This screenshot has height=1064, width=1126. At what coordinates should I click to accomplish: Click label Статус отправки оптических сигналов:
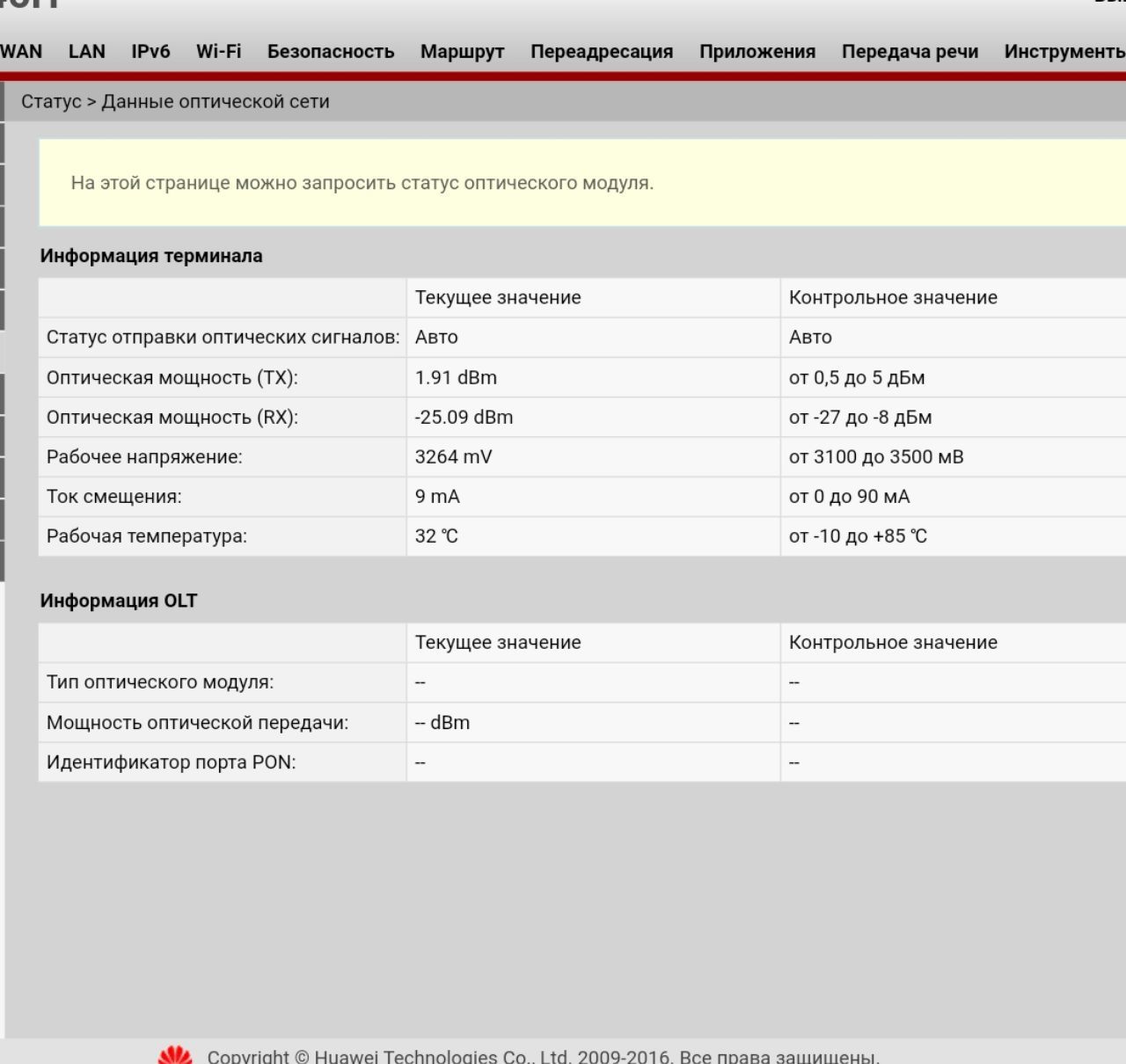(223, 337)
